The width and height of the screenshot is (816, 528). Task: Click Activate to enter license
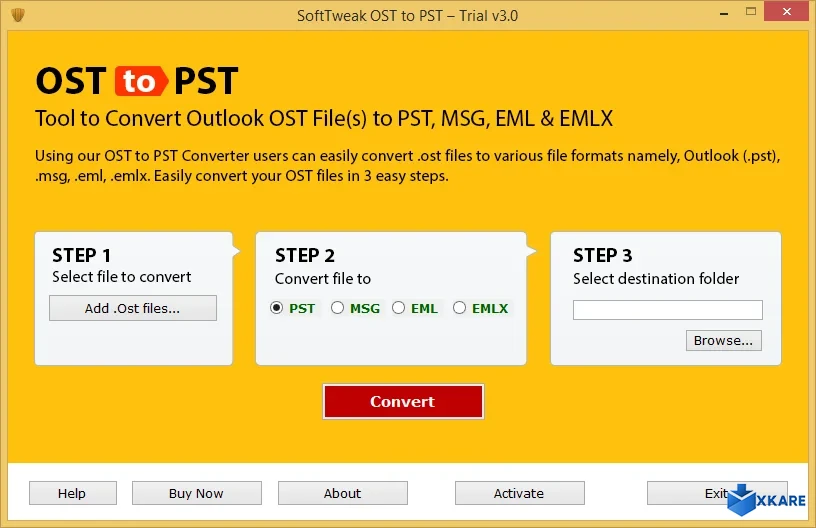(519, 493)
